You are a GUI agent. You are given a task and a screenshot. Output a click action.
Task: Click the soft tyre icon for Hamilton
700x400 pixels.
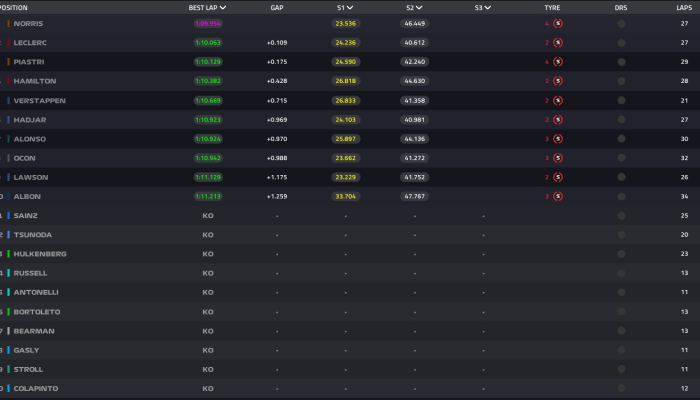557,81
